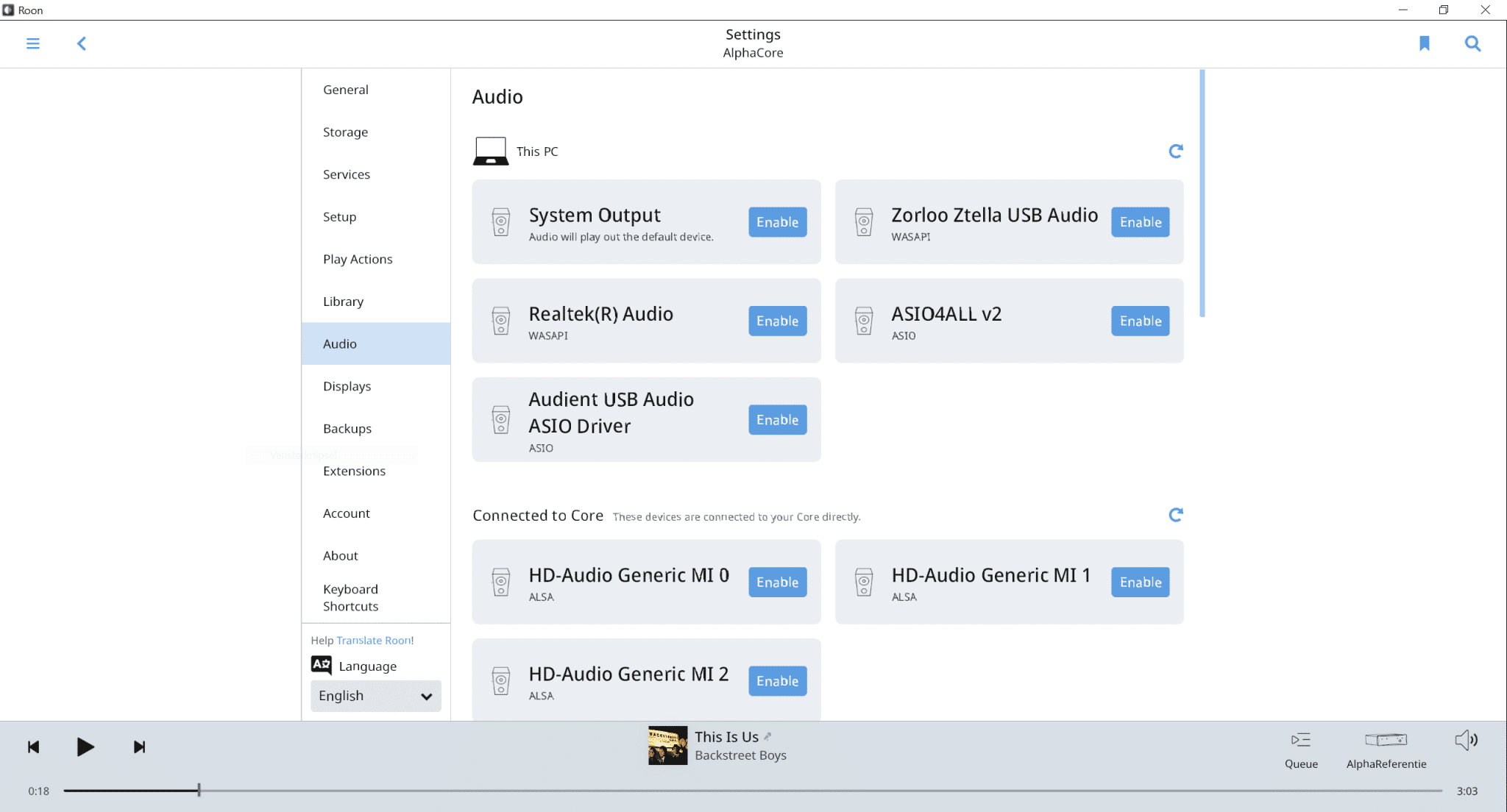The width and height of the screenshot is (1507, 812).
Task: Click the HD-Audio Generic MI 0 speaker icon
Action: click(501, 583)
